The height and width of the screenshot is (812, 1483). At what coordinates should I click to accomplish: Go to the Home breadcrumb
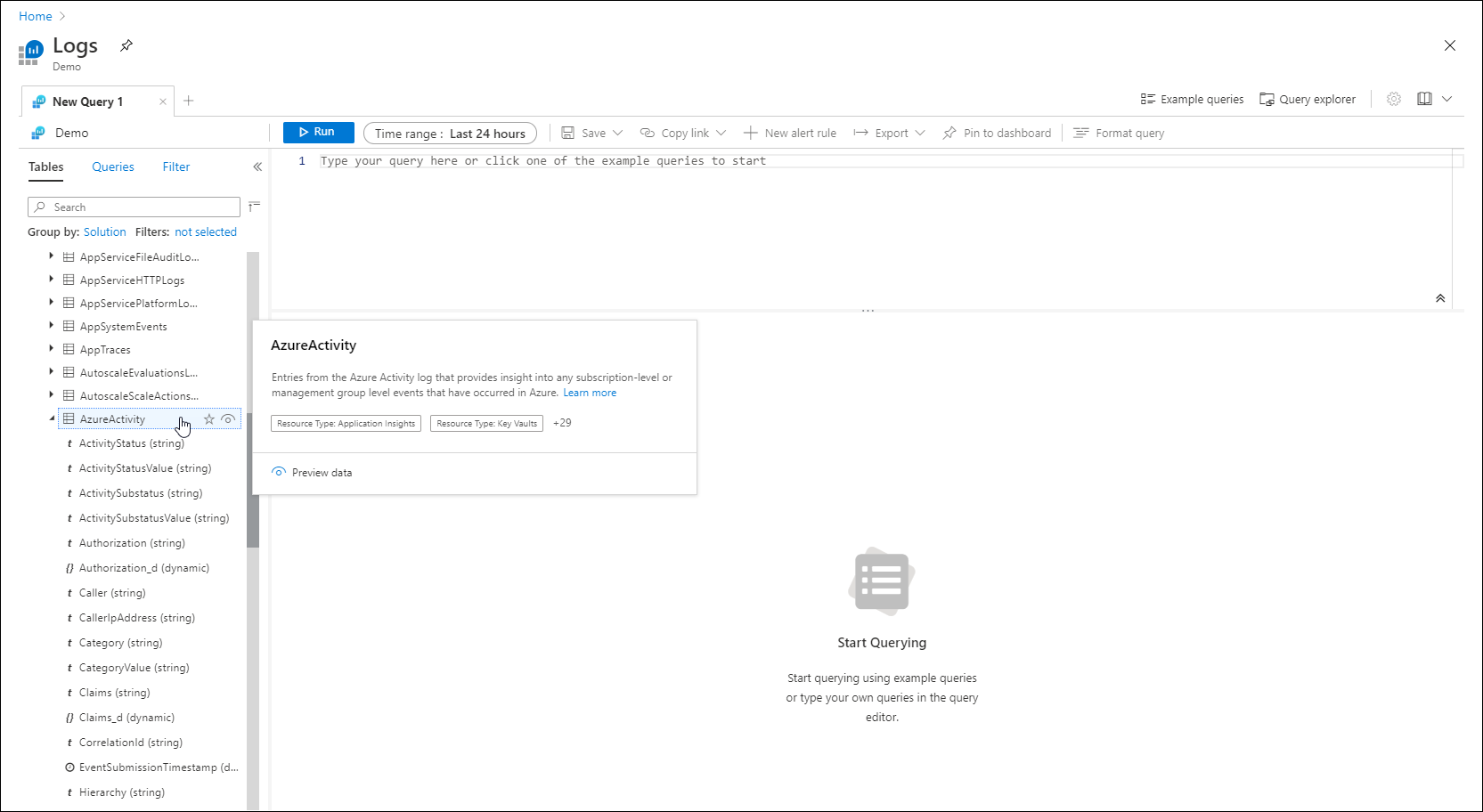[36, 16]
